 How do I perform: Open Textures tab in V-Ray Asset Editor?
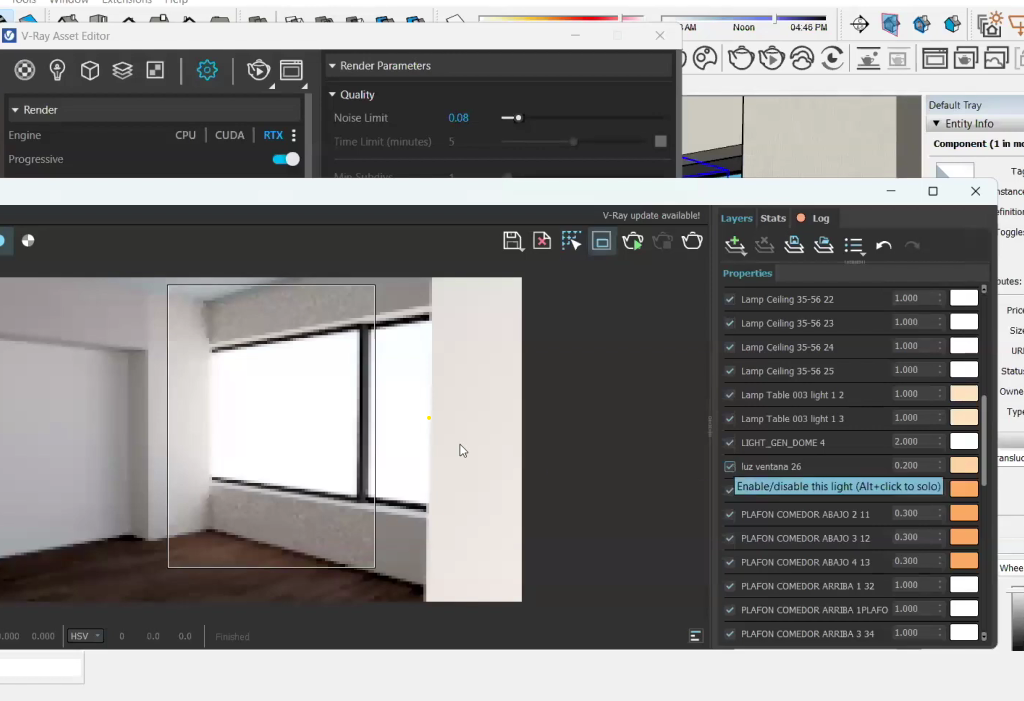(155, 70)
